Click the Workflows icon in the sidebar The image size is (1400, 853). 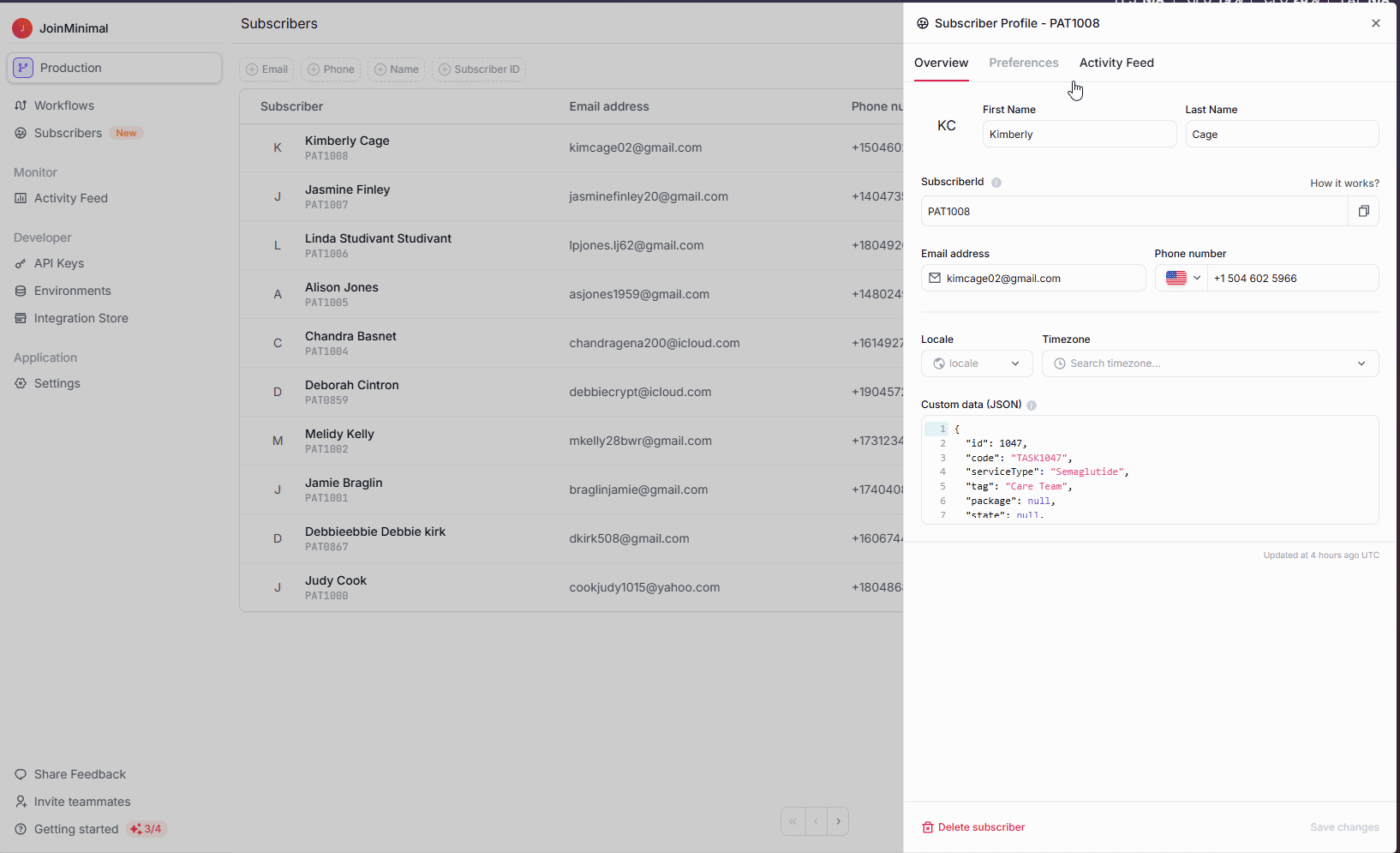(x=21, y=105)
